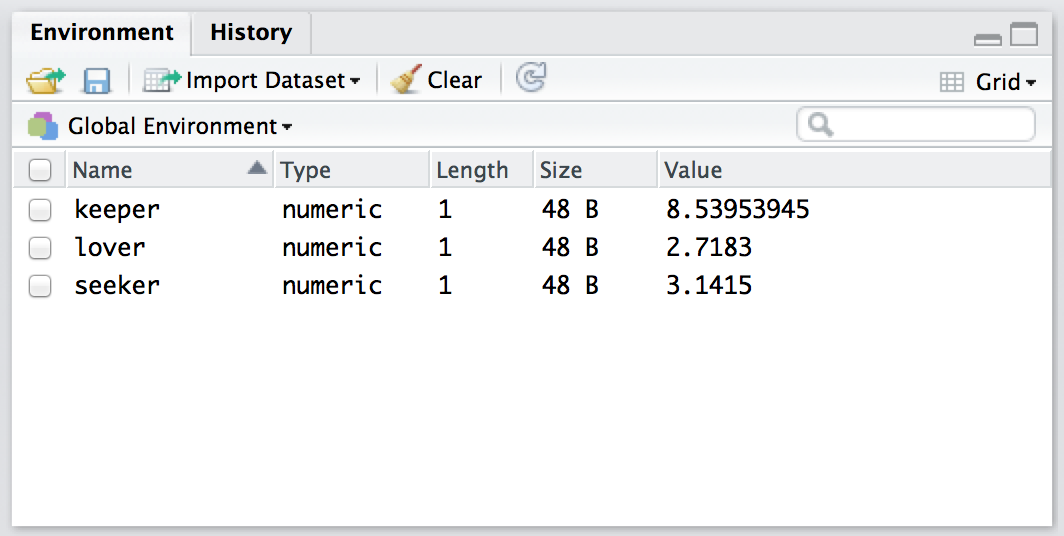Maximize the Environment pane

click(x=1024, y=36)
